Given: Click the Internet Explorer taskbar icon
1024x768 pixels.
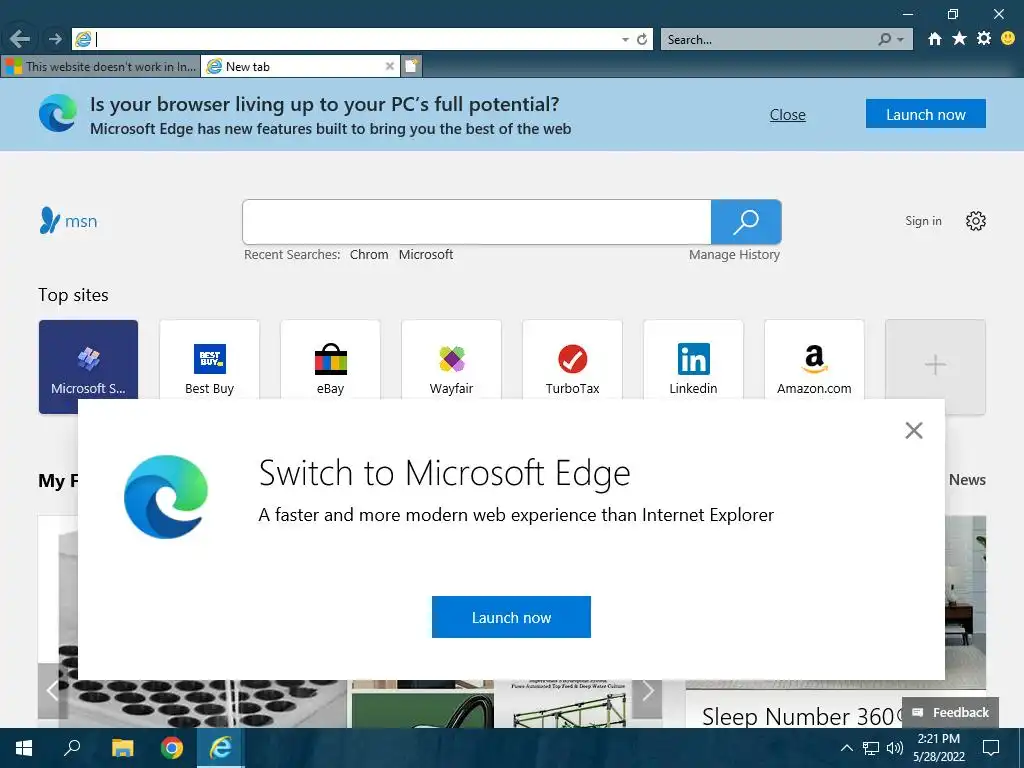Looking at the screenshot, I should click(x=221, y=748).
